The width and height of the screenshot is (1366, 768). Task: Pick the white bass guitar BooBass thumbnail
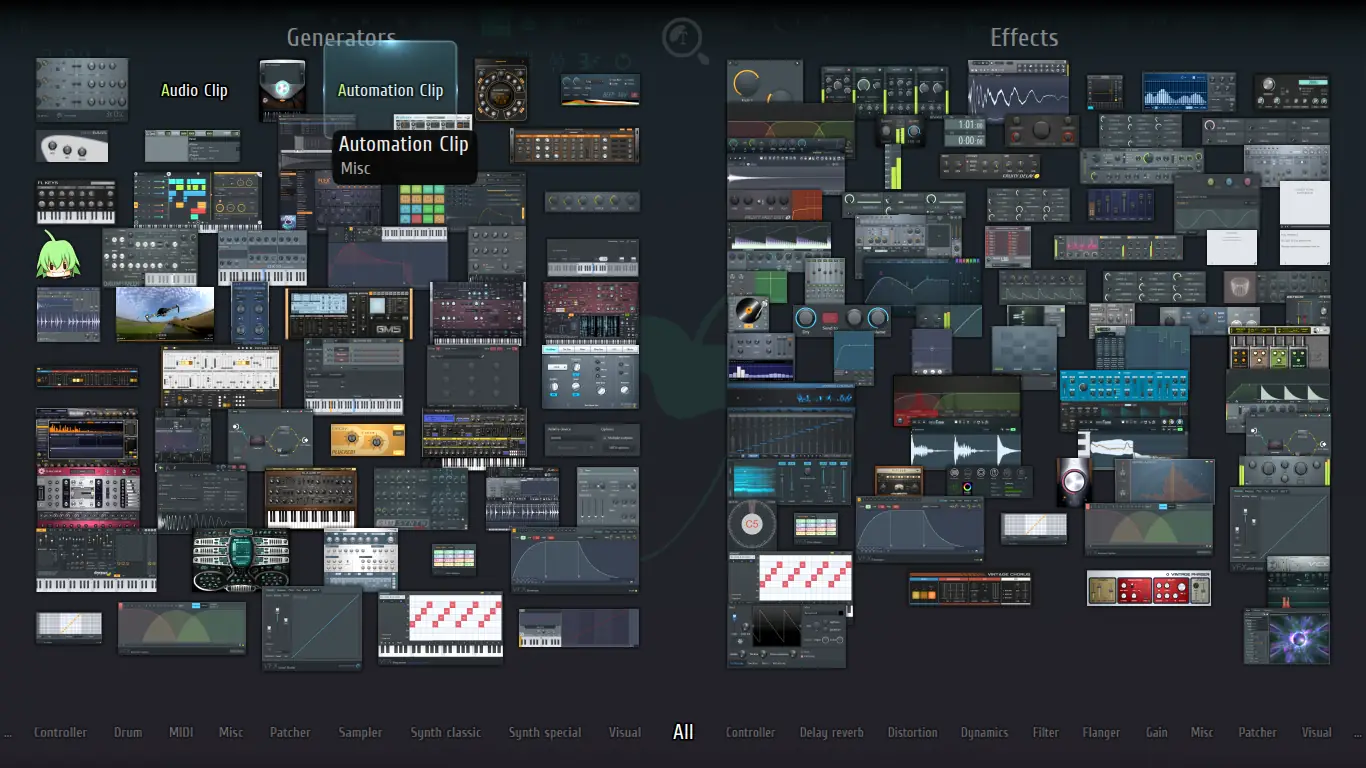[72, 146]
